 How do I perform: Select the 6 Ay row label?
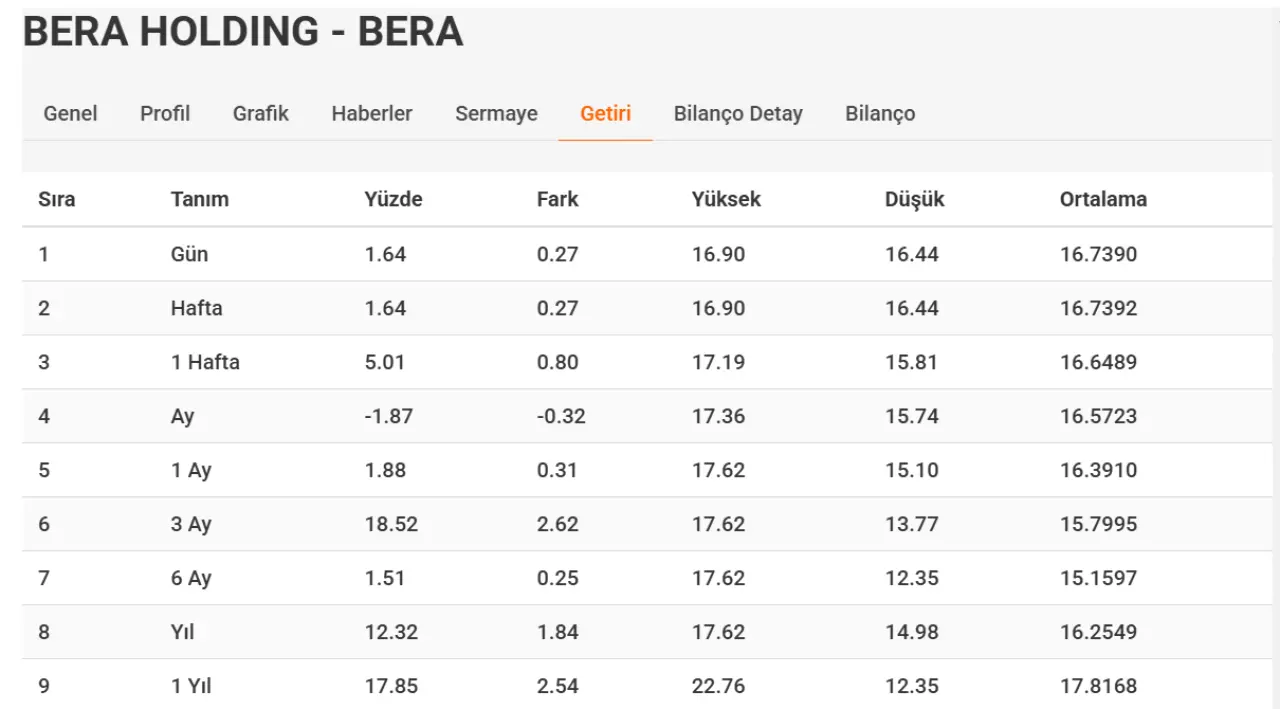[x=191, y=578]
